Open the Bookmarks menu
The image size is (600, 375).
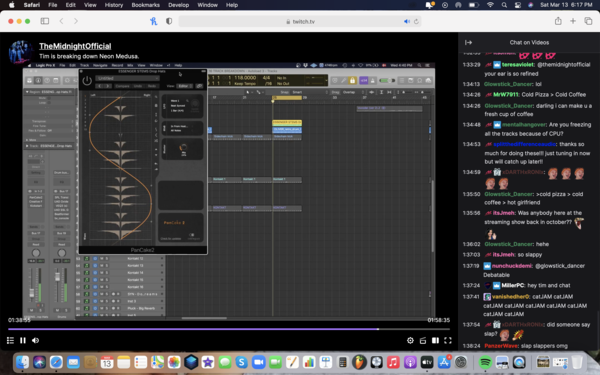click(x=145, y=5)
